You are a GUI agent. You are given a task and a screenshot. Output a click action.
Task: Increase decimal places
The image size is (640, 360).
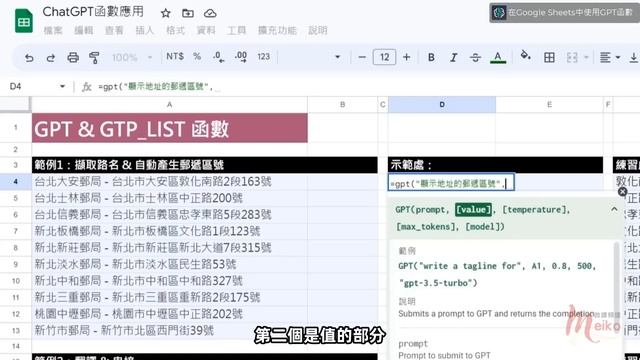coord(241,57)
